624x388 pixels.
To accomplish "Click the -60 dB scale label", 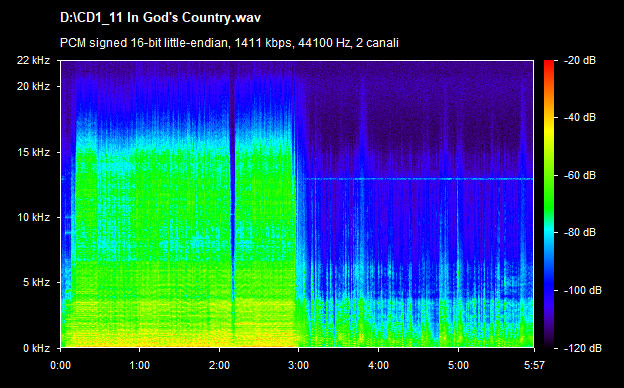I will pyautogui.click(x=580, y=175).
